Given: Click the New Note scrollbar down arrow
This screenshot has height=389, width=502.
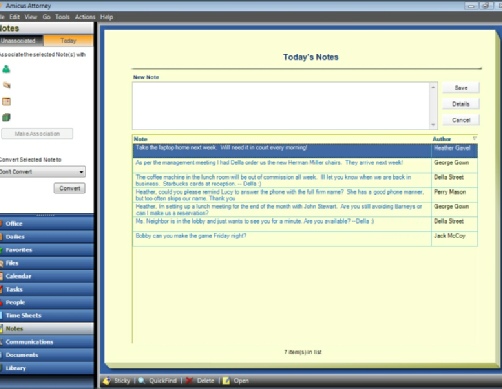Looking at the screenshot, I should [433, 125].
